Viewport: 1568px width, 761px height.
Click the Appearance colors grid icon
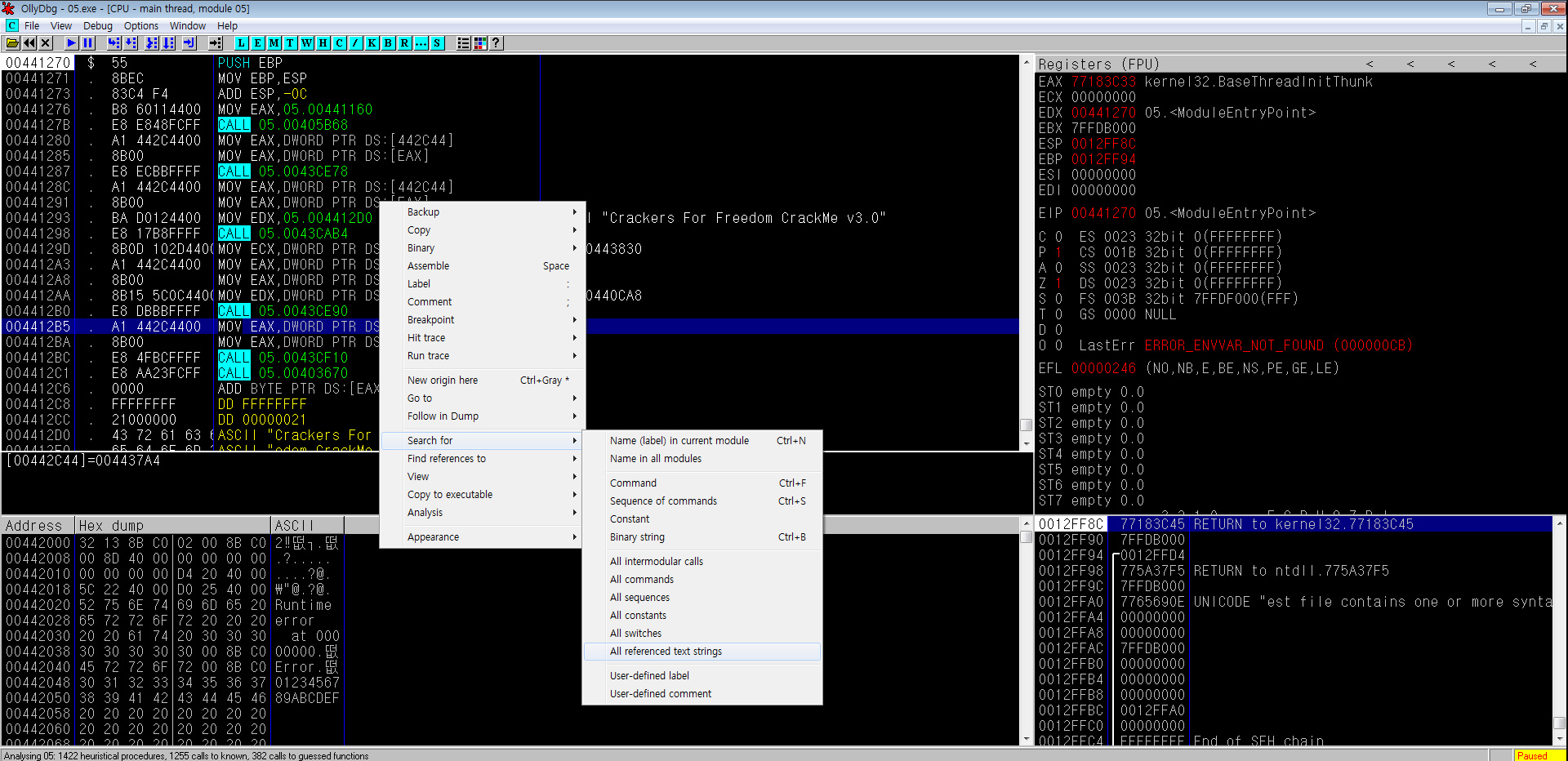coord(480,43)
